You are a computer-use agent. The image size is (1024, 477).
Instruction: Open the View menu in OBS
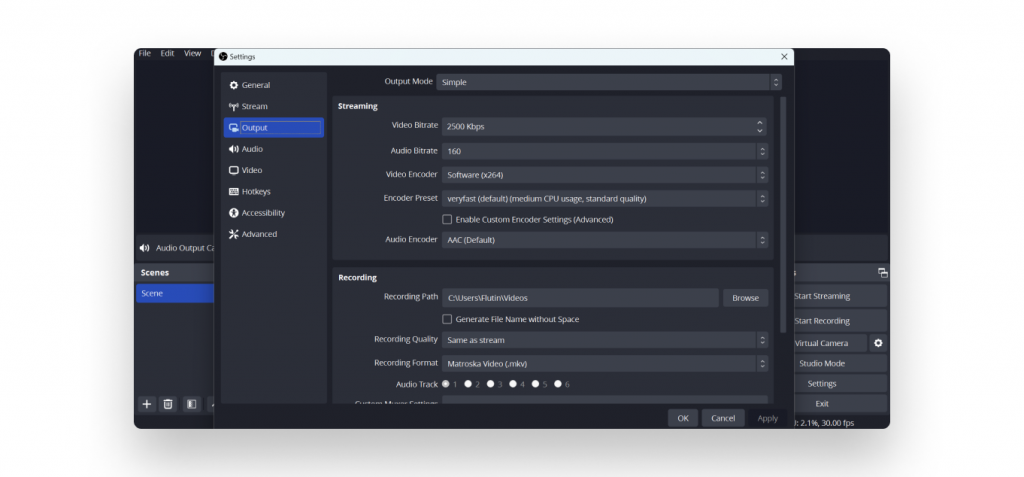point(192,54)
